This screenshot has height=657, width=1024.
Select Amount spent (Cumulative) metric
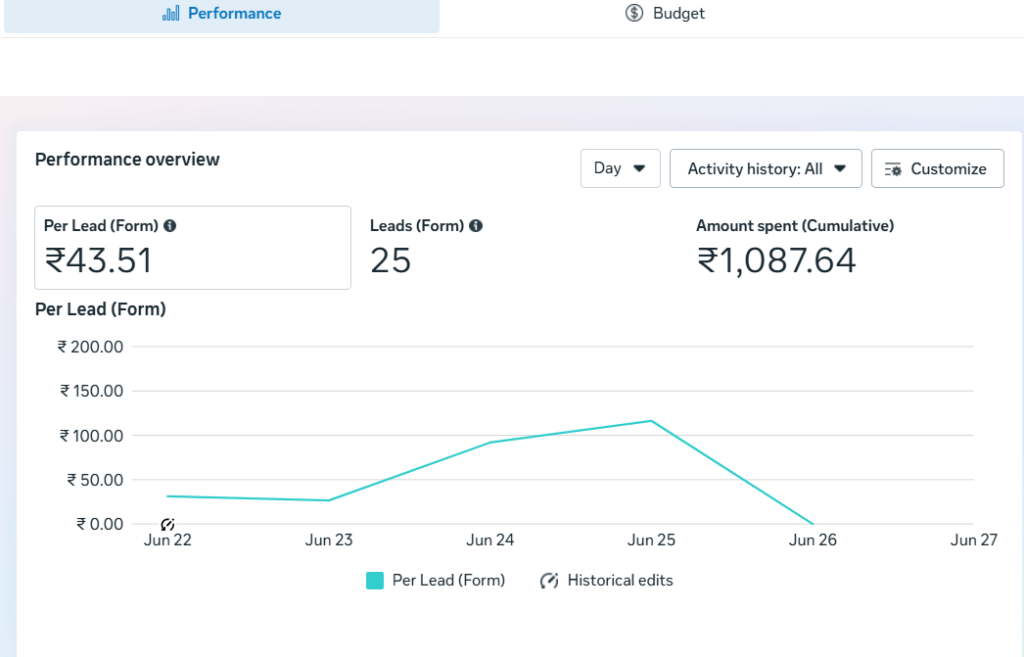coord(795,250)
